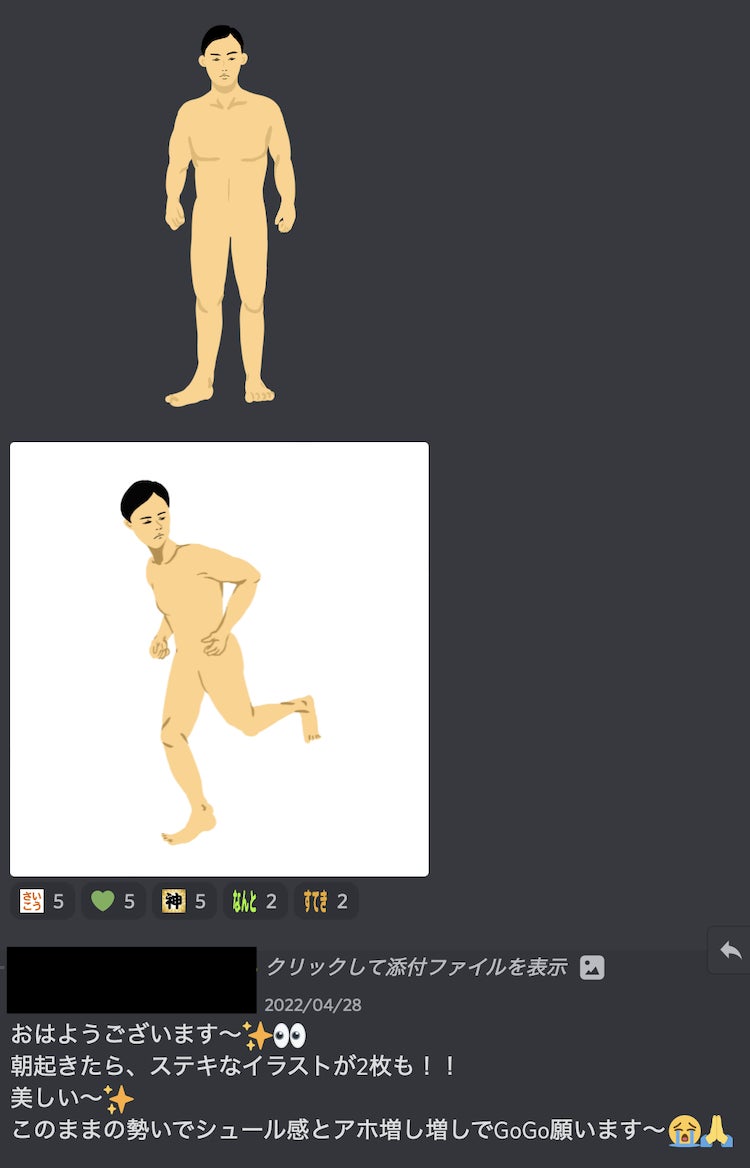Add your vote to the 神 reaction

point(184,901)
